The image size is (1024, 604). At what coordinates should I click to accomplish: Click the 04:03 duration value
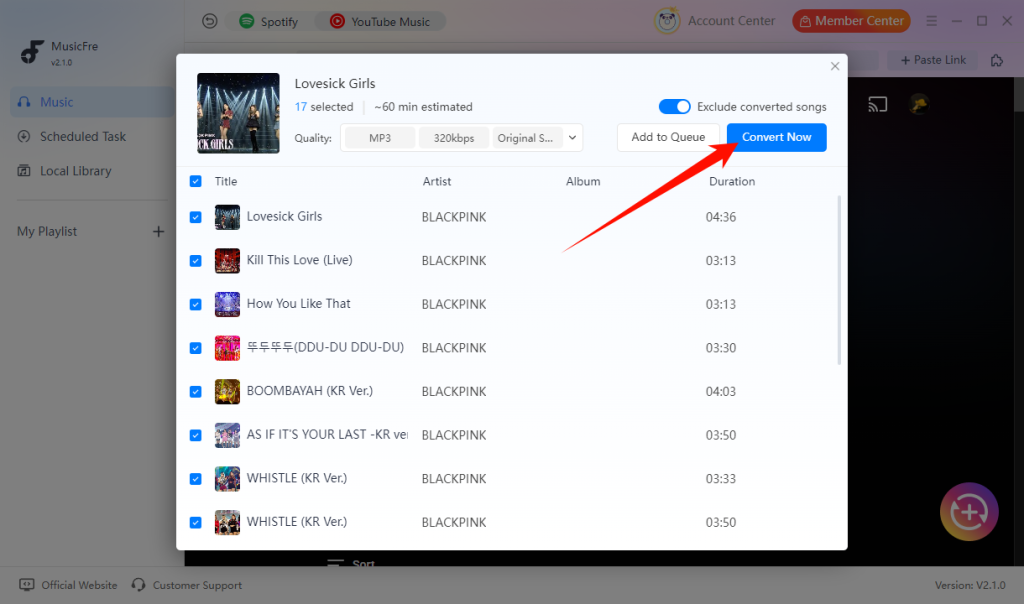(721, 391)
